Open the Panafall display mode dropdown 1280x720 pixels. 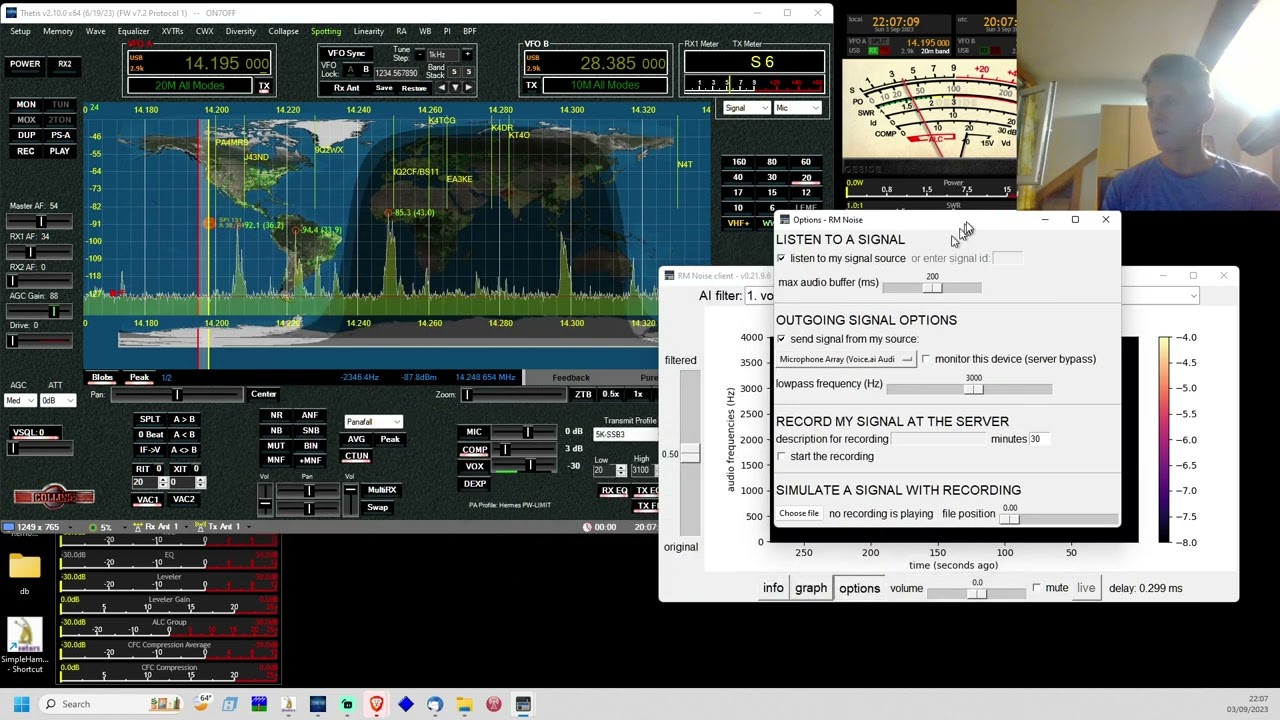[x=373, y=422]
